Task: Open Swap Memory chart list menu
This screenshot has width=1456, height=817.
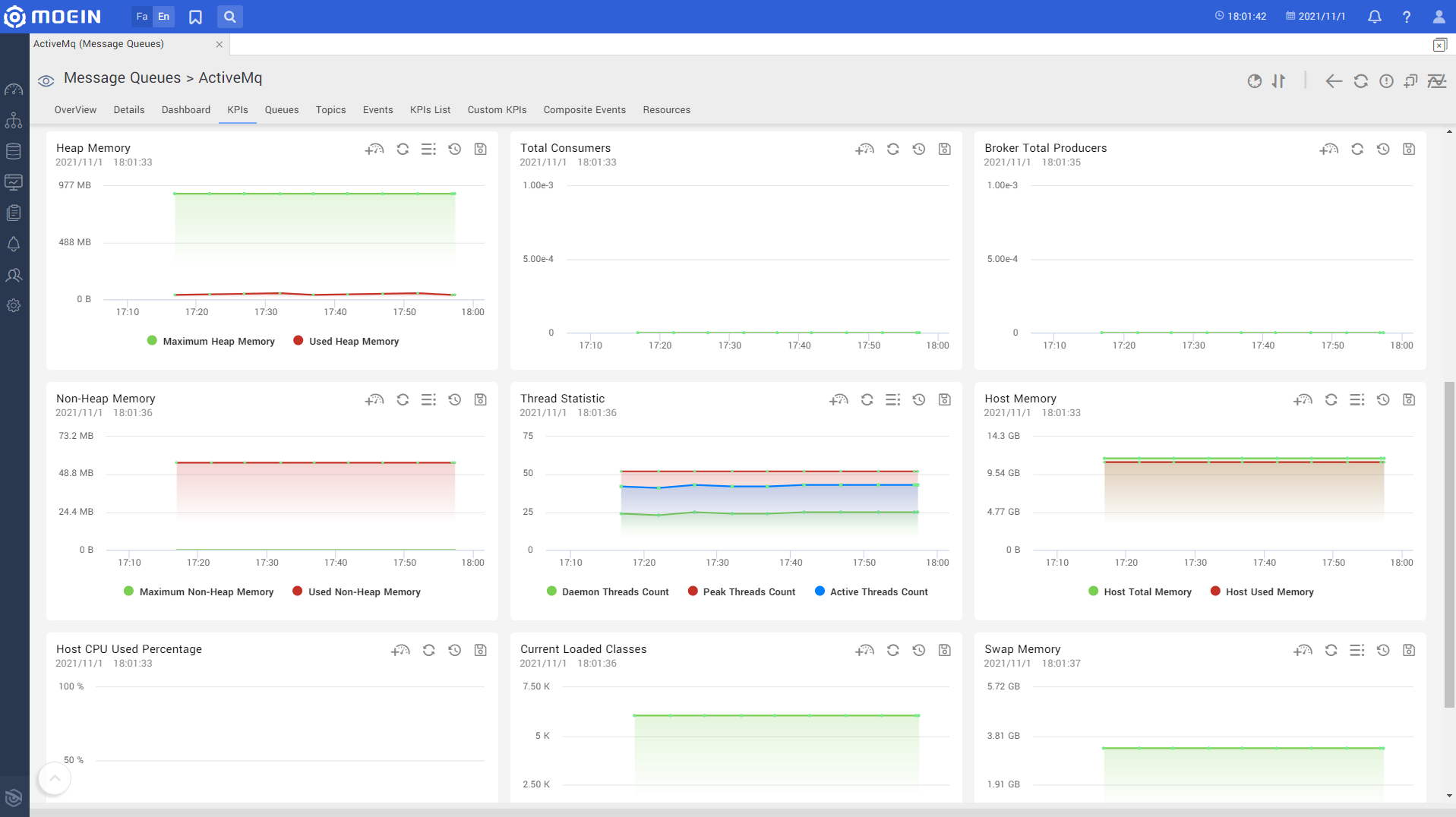Action: 1357,650
